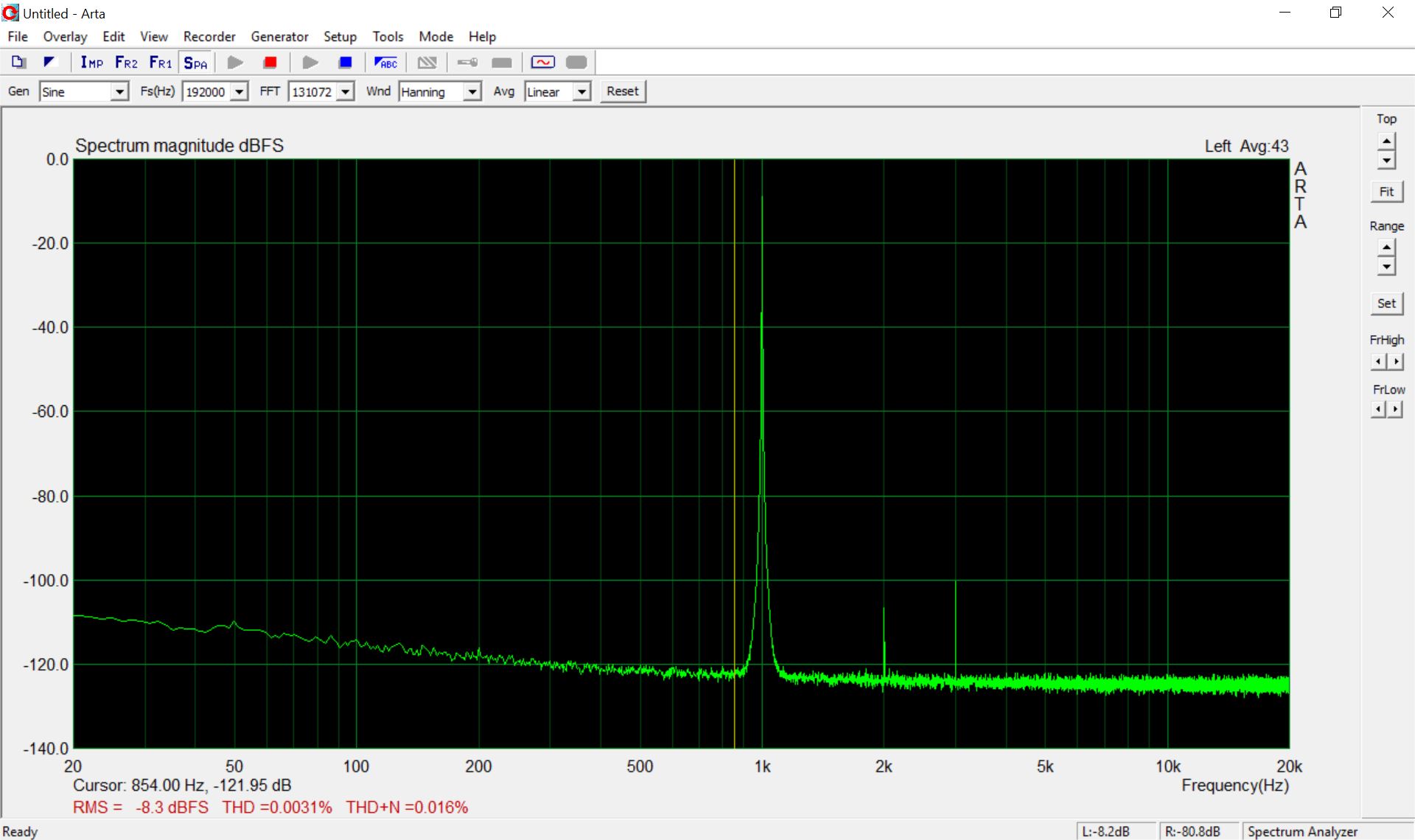Viewport: 1415px width, 840px height.
Task: Switch to FR2 measurement mode
Action: click(126, 63)
